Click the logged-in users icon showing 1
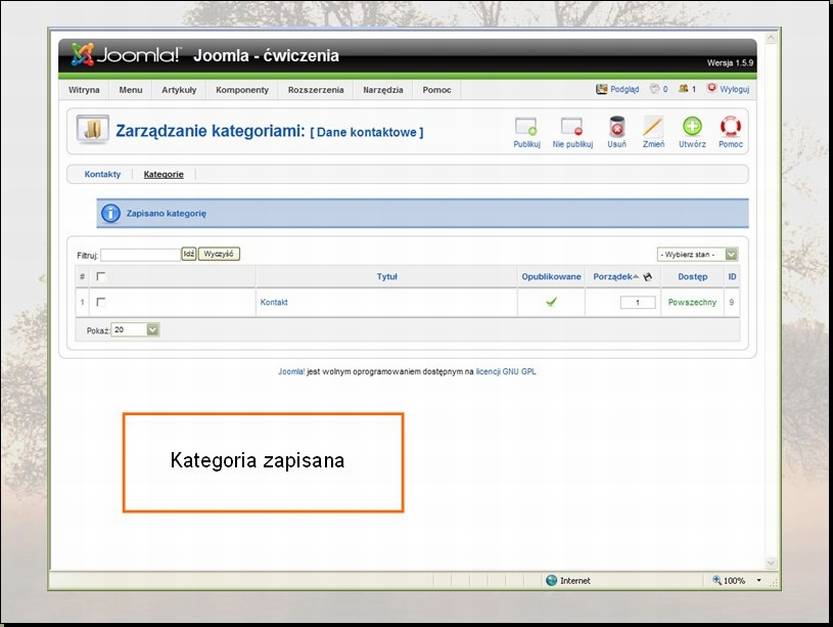The image size is (833, 627). (683, 89)
